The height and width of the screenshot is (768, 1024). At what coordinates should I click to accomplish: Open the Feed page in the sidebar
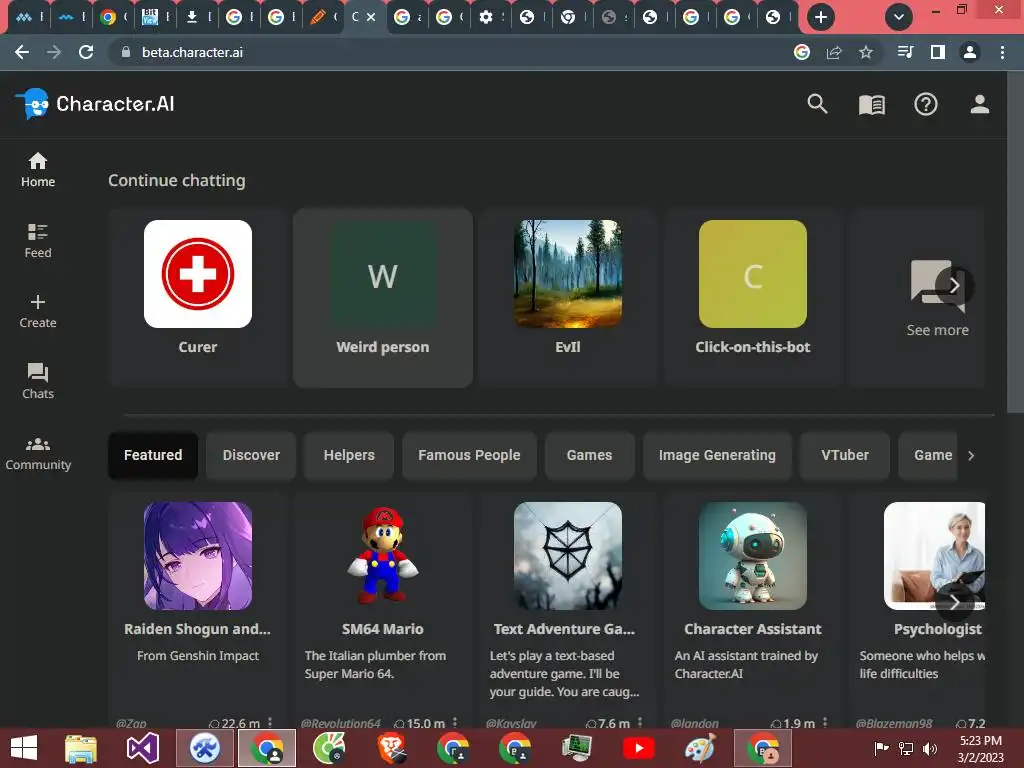coord(38,240)
